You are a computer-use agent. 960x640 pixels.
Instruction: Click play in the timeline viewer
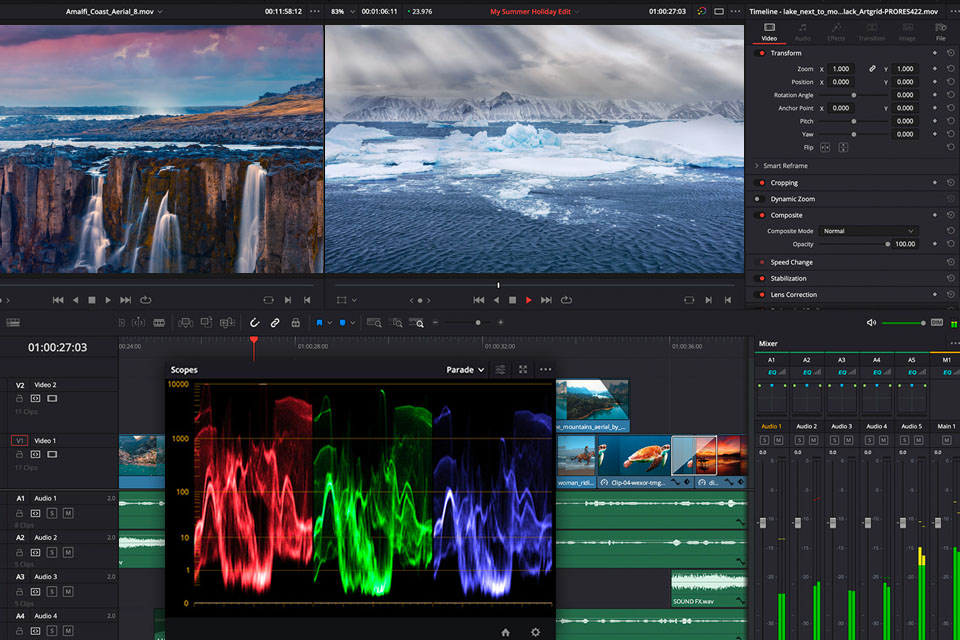tap(529, 300)
